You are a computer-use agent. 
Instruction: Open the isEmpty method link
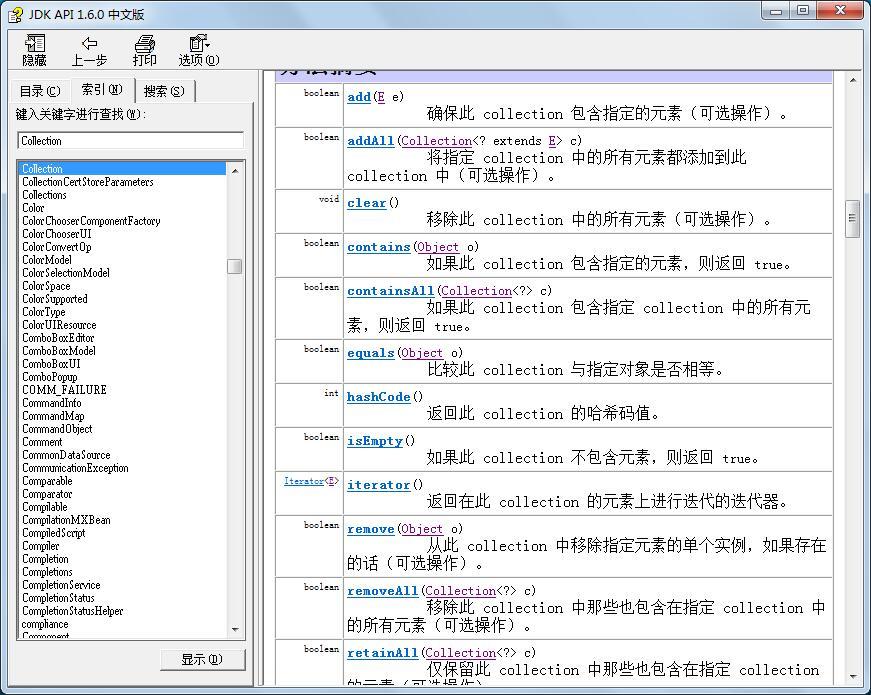pyautogui.click(x=375, y=441)
